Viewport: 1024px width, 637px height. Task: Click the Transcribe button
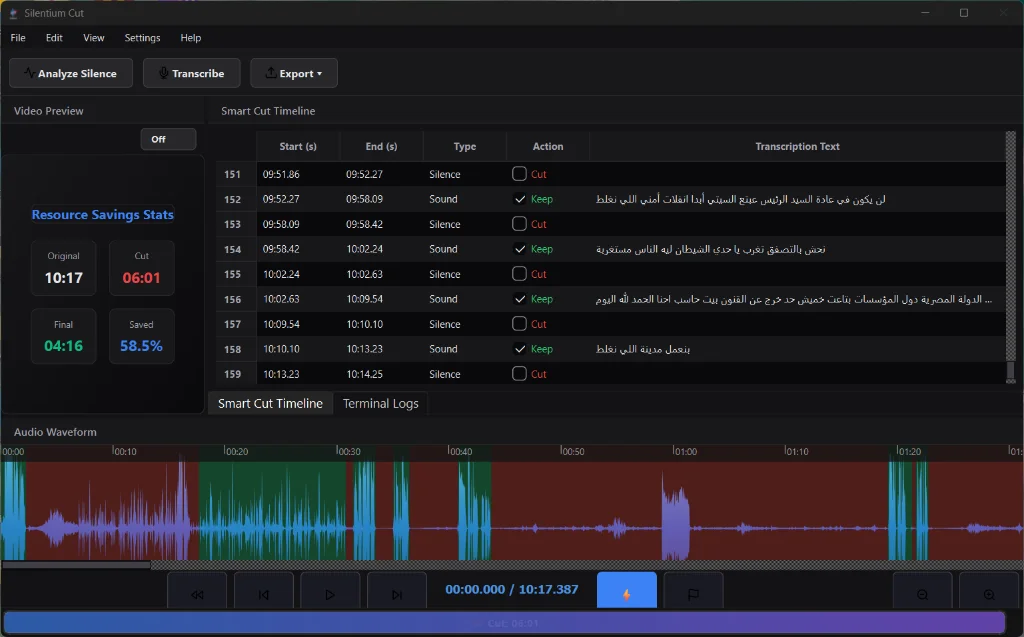(x=191, y=73)
